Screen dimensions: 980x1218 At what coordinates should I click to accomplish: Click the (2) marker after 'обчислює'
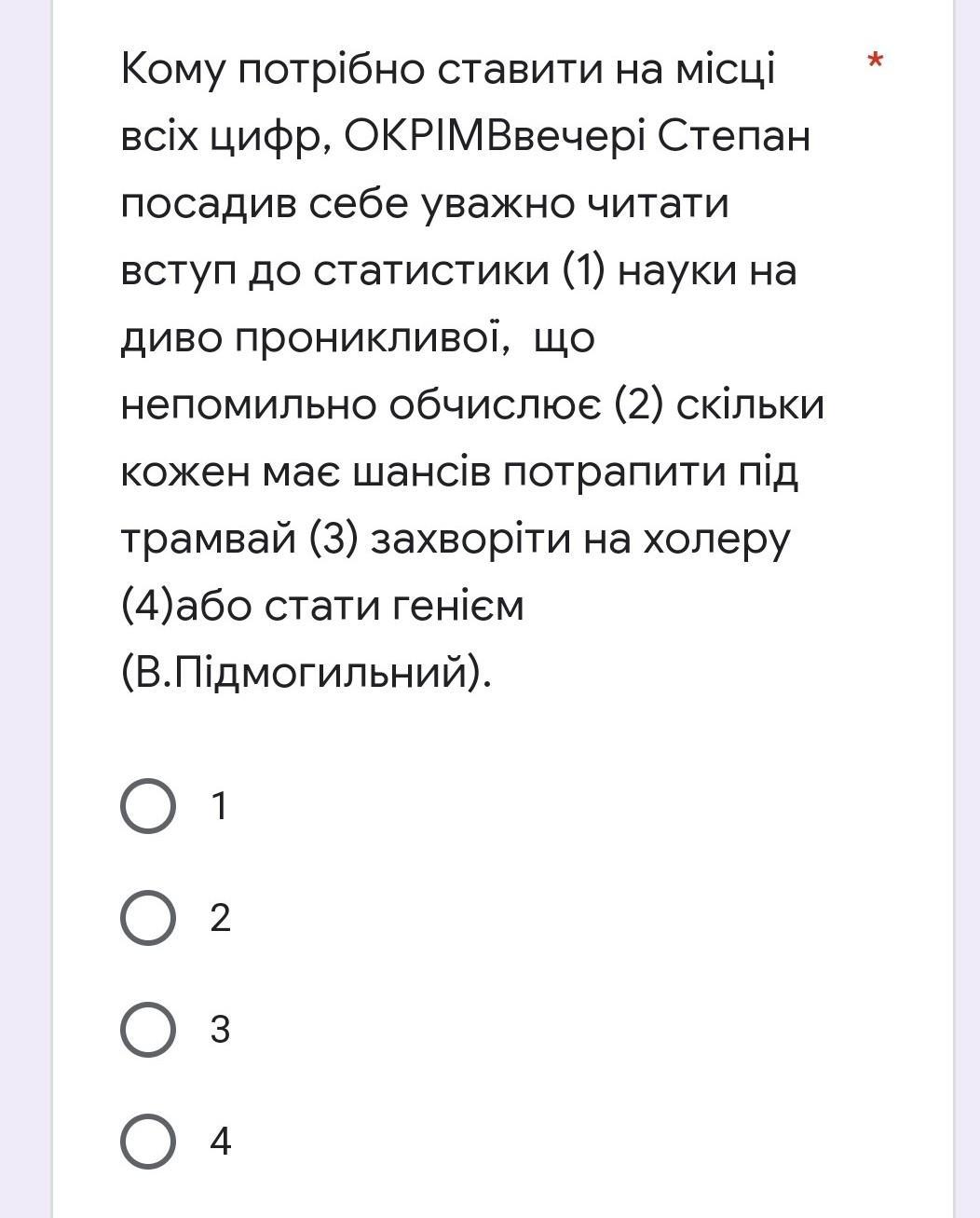[639, 405]
